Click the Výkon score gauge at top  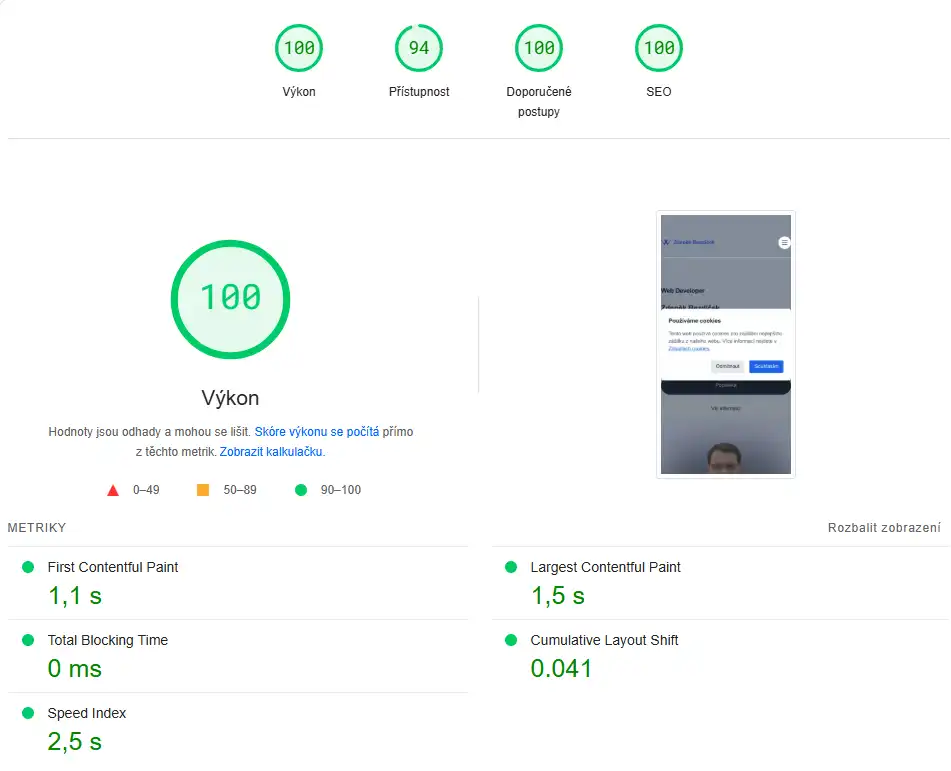pos(298,47)
